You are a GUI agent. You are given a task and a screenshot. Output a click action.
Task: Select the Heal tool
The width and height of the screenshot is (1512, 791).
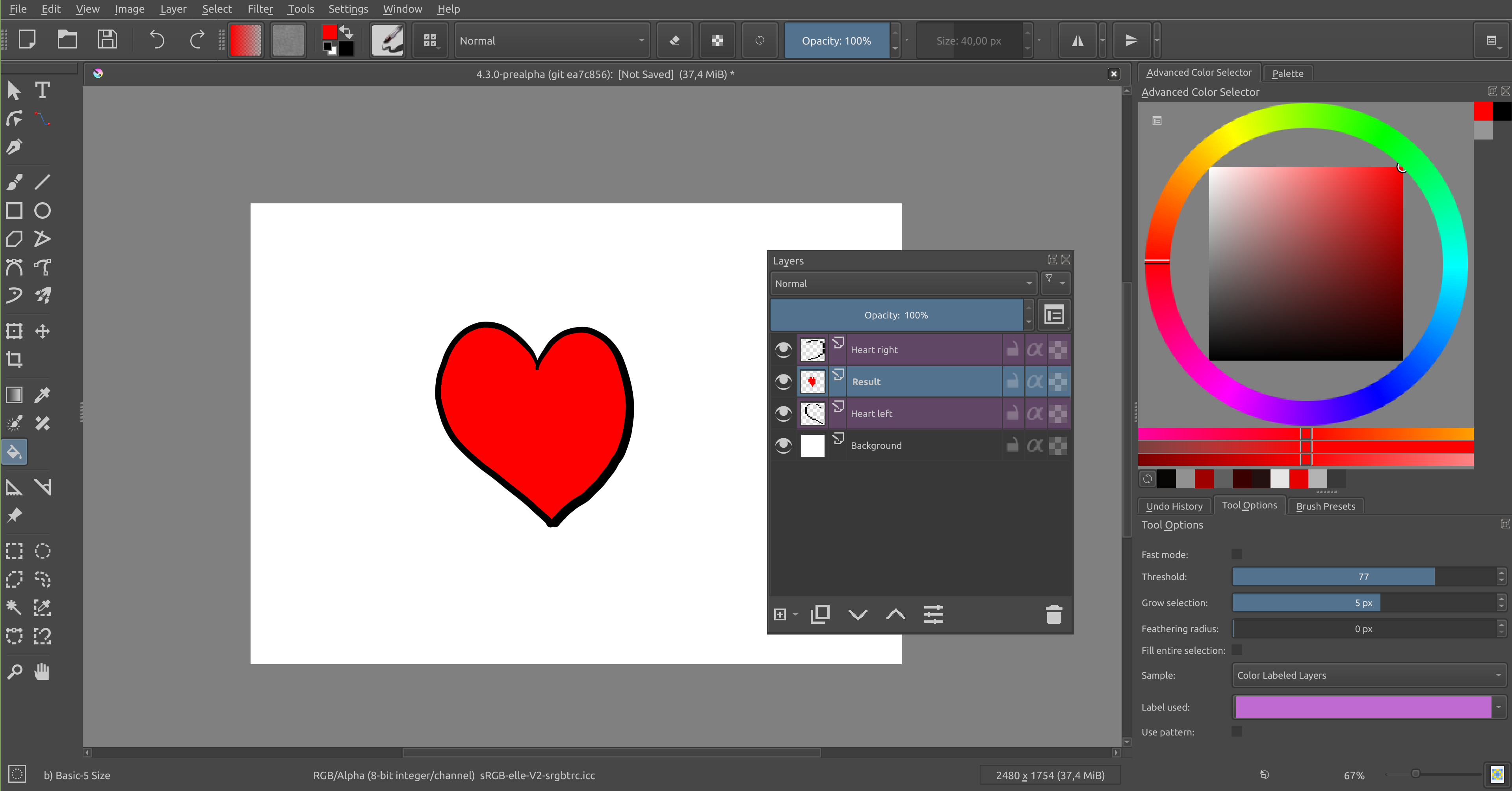(42, 423)
